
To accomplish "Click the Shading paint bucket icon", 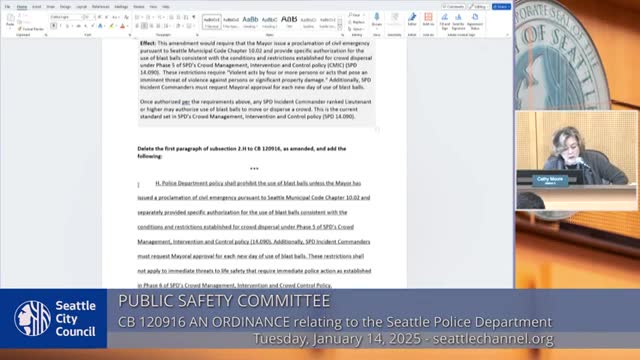I will [x=179, y=26].
